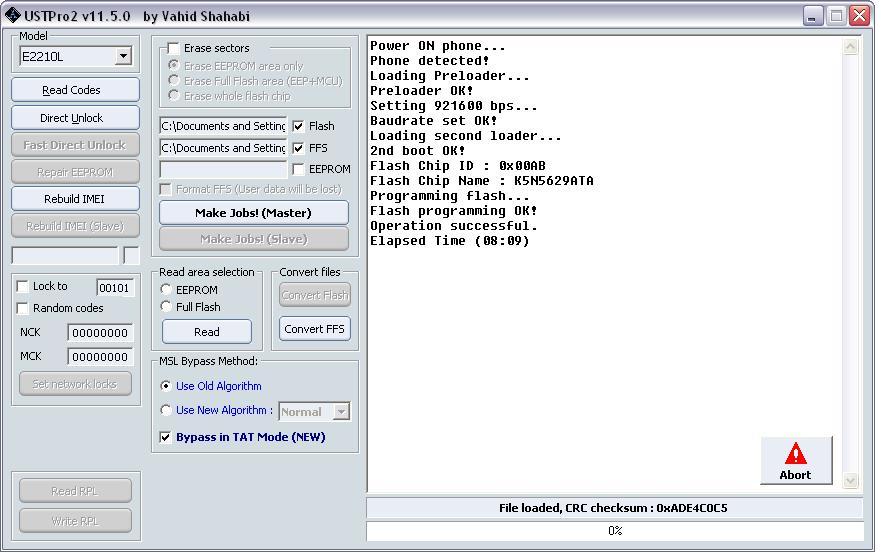Screen dimensions: 877x552
Task: Click Make Jobs! (Master) button
Action: click(253, 213)
